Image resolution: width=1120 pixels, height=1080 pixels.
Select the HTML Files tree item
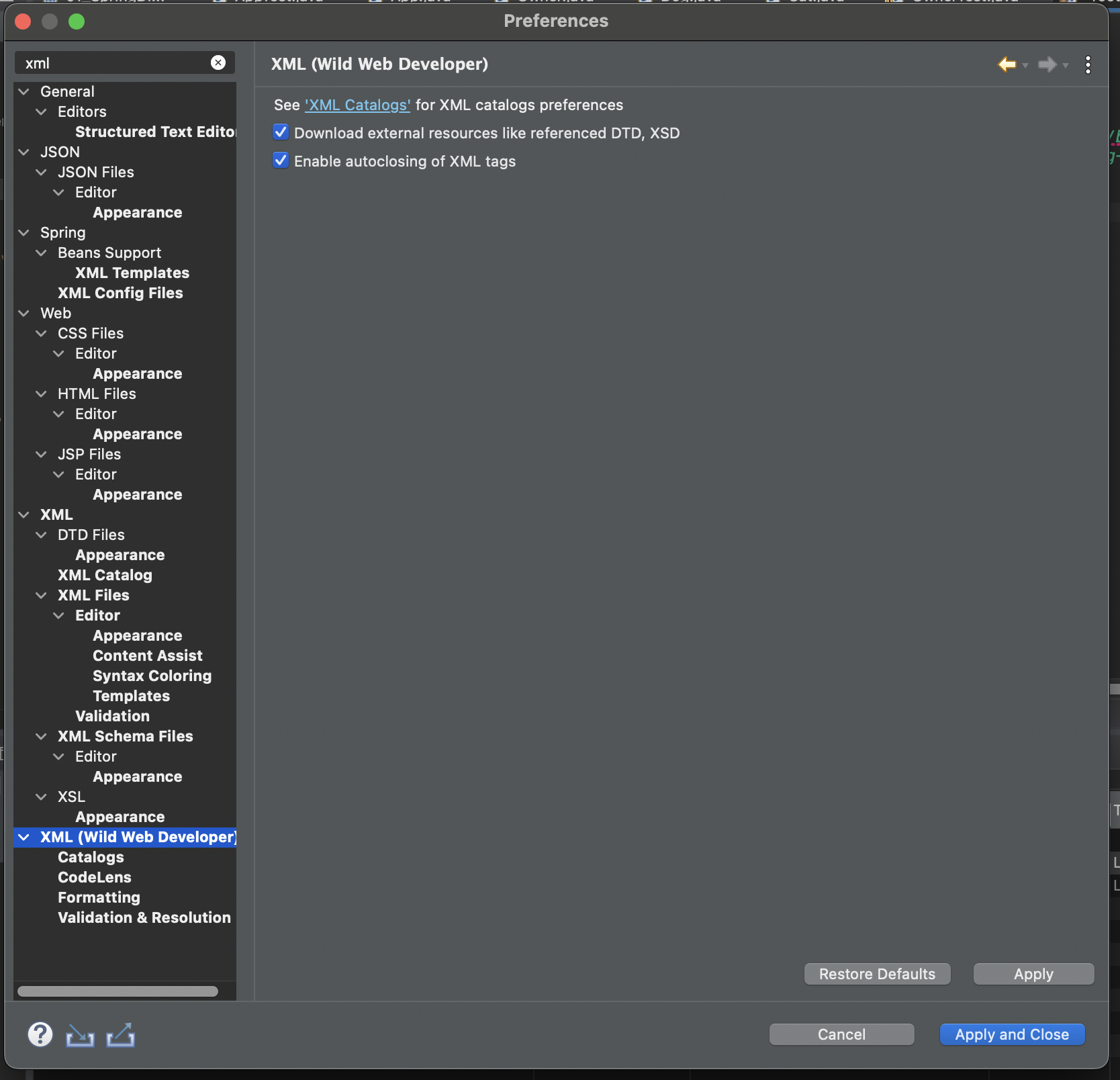[97, 394]
